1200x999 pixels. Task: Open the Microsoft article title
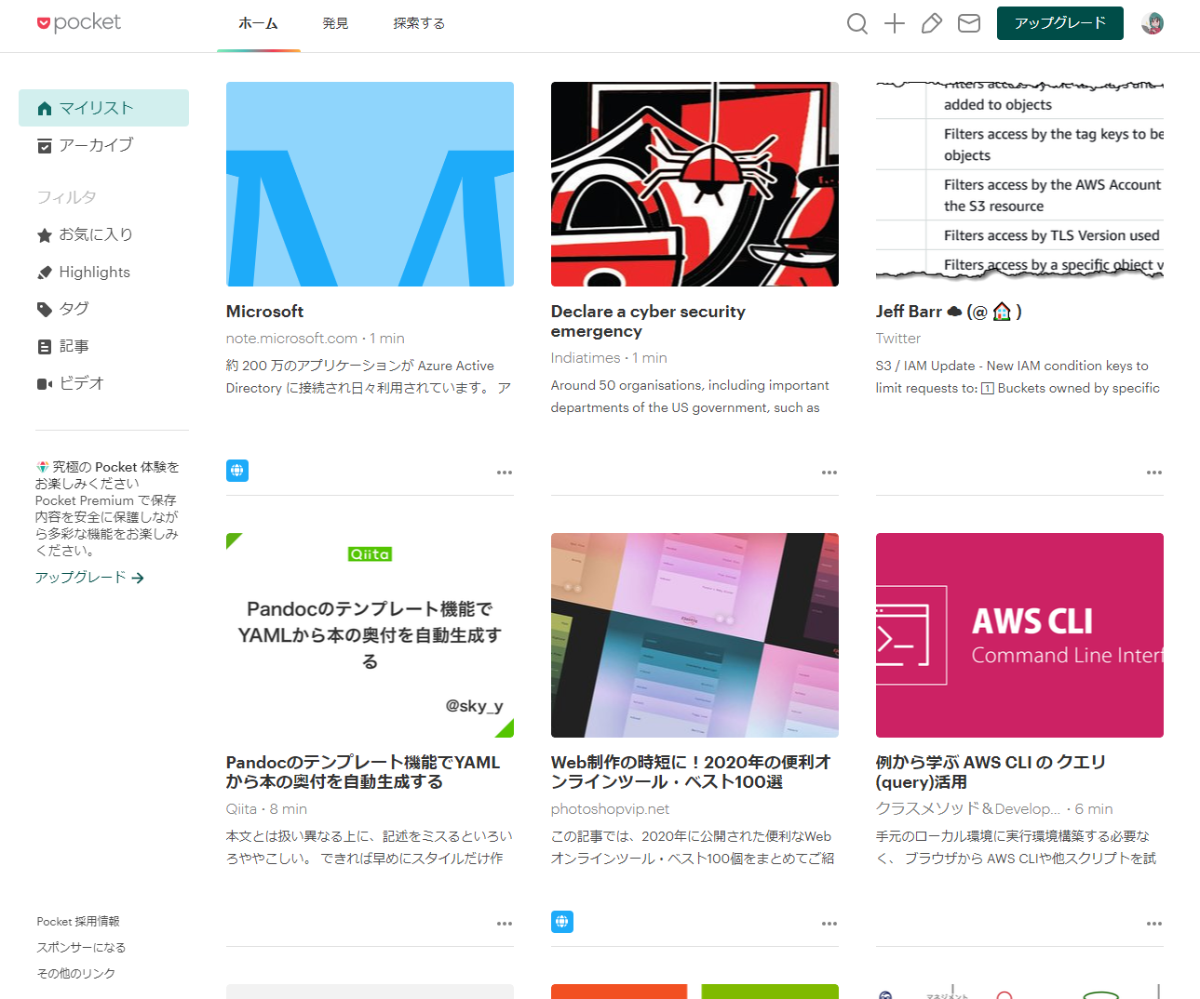(265, 312)
